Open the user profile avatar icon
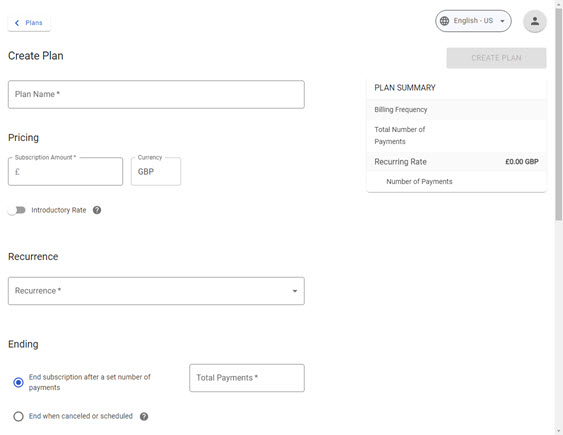The width and height of the screenshot is (563, 435). click(535, 21)
